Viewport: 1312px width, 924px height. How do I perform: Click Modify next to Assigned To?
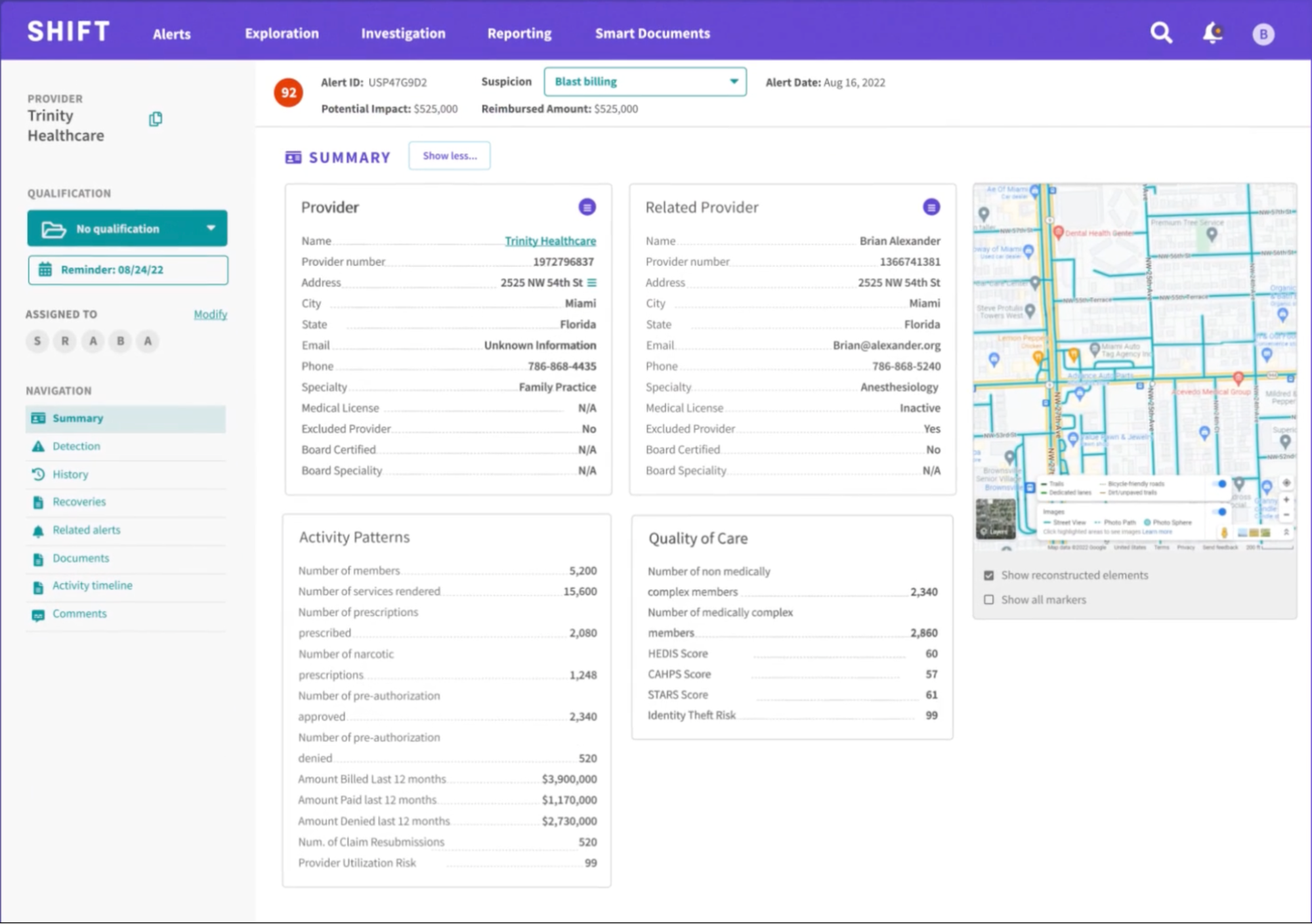pos(210,314)
